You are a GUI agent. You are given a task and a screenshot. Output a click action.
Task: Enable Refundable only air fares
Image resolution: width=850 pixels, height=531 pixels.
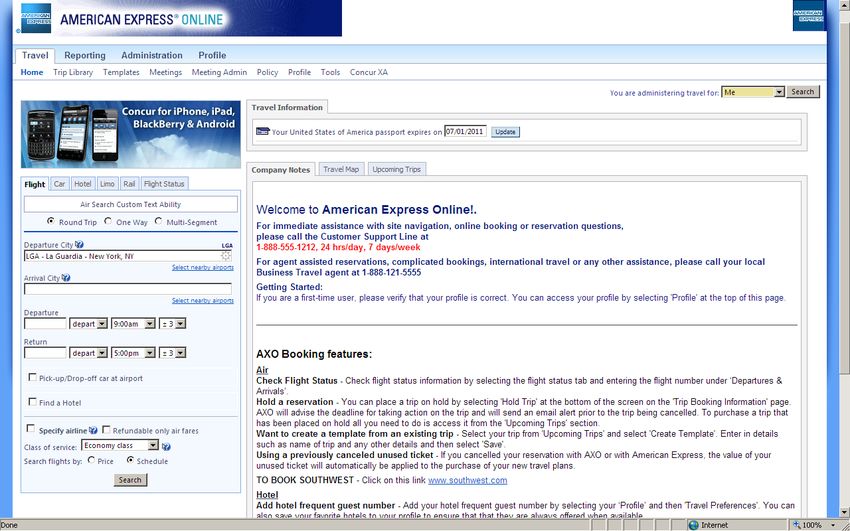click(x=106, y=429)
